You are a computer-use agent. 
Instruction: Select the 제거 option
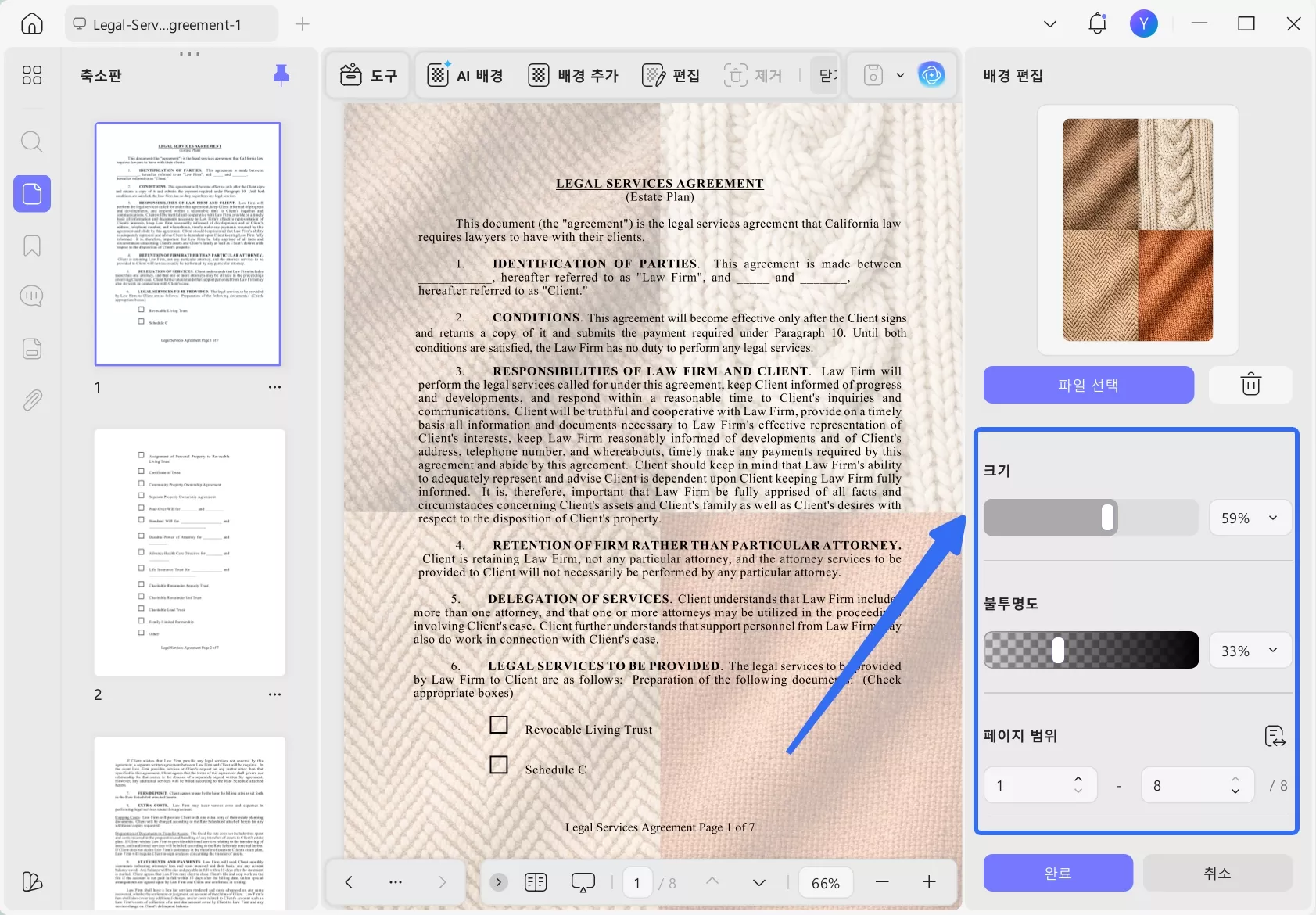(x=753, y=75)
